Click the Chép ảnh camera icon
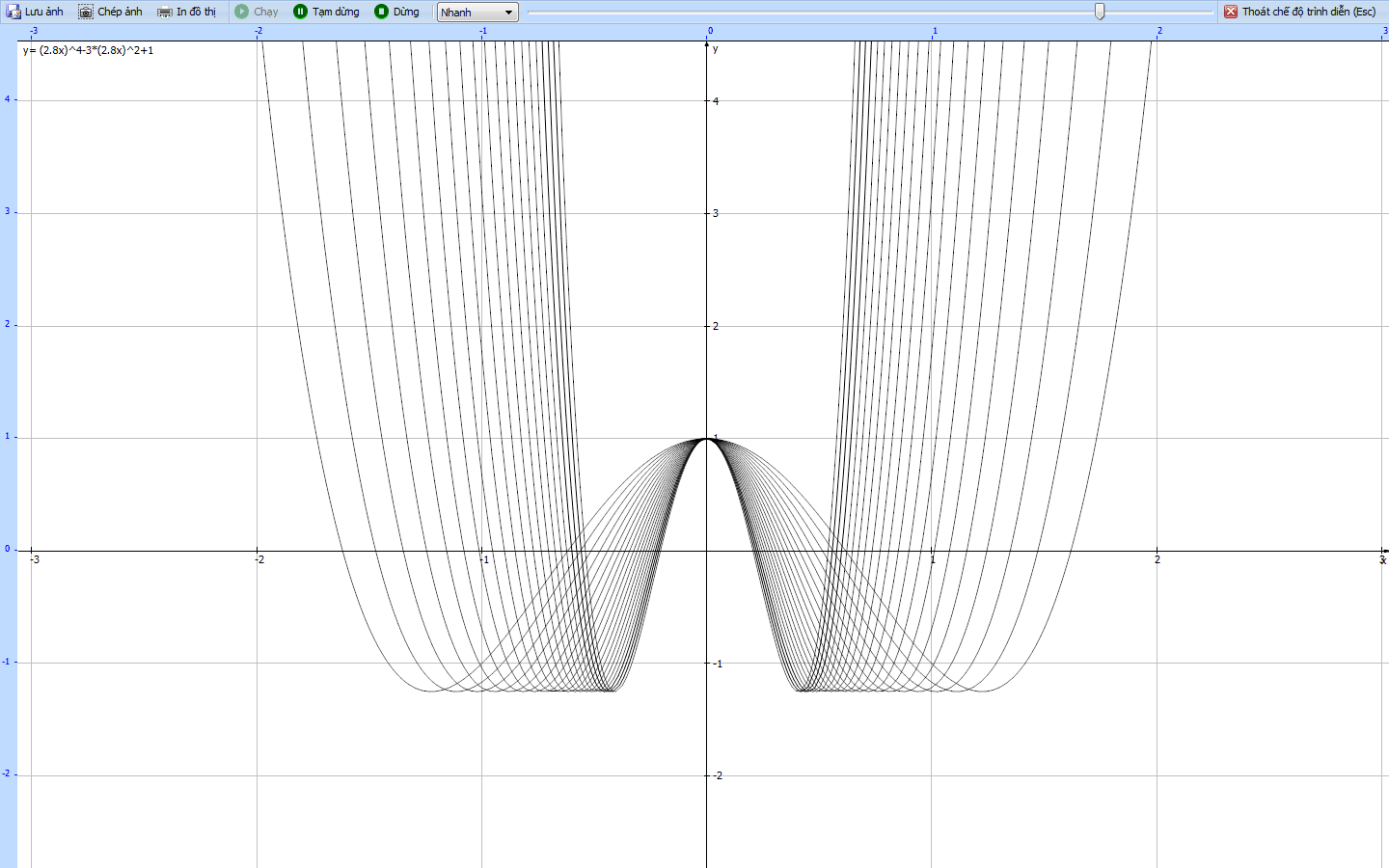The image size is (1389, 868). click(x=86, y=12)
